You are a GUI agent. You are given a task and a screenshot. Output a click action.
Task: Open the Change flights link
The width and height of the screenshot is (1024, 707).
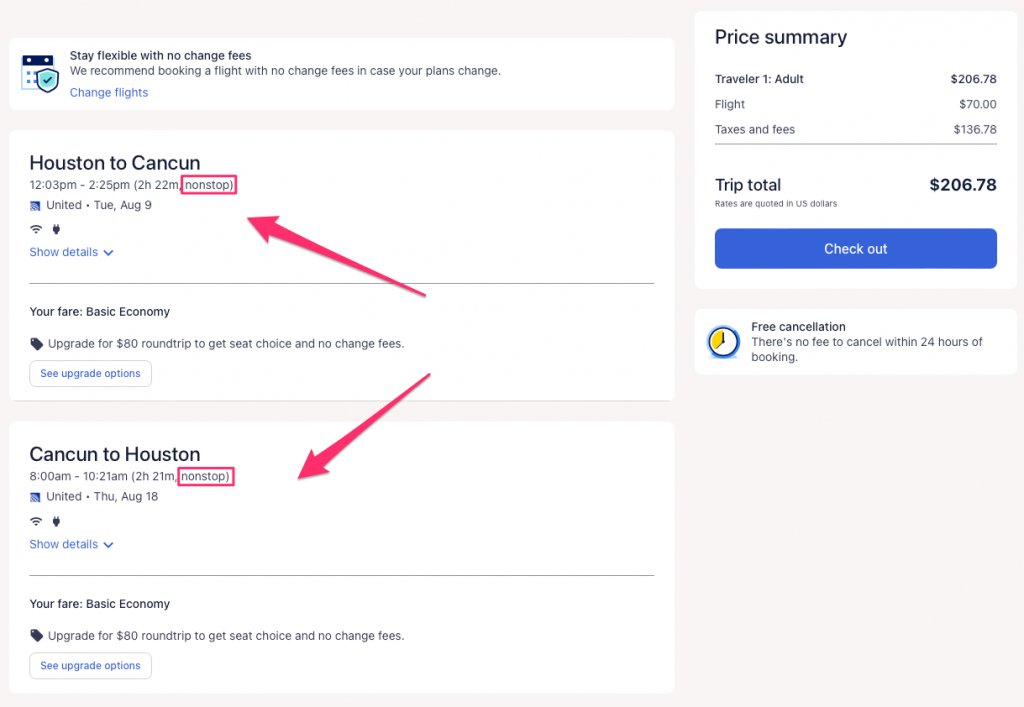pos(109,93)
